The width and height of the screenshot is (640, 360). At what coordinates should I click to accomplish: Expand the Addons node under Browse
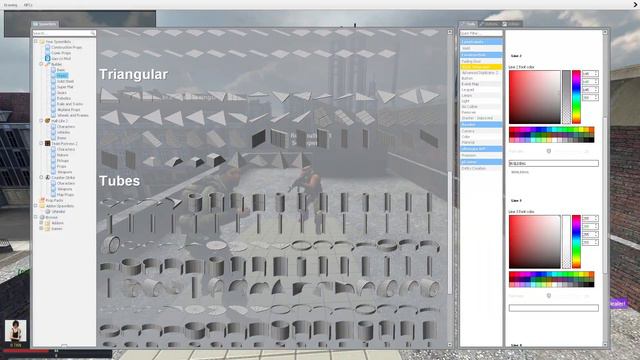[41, 223]
